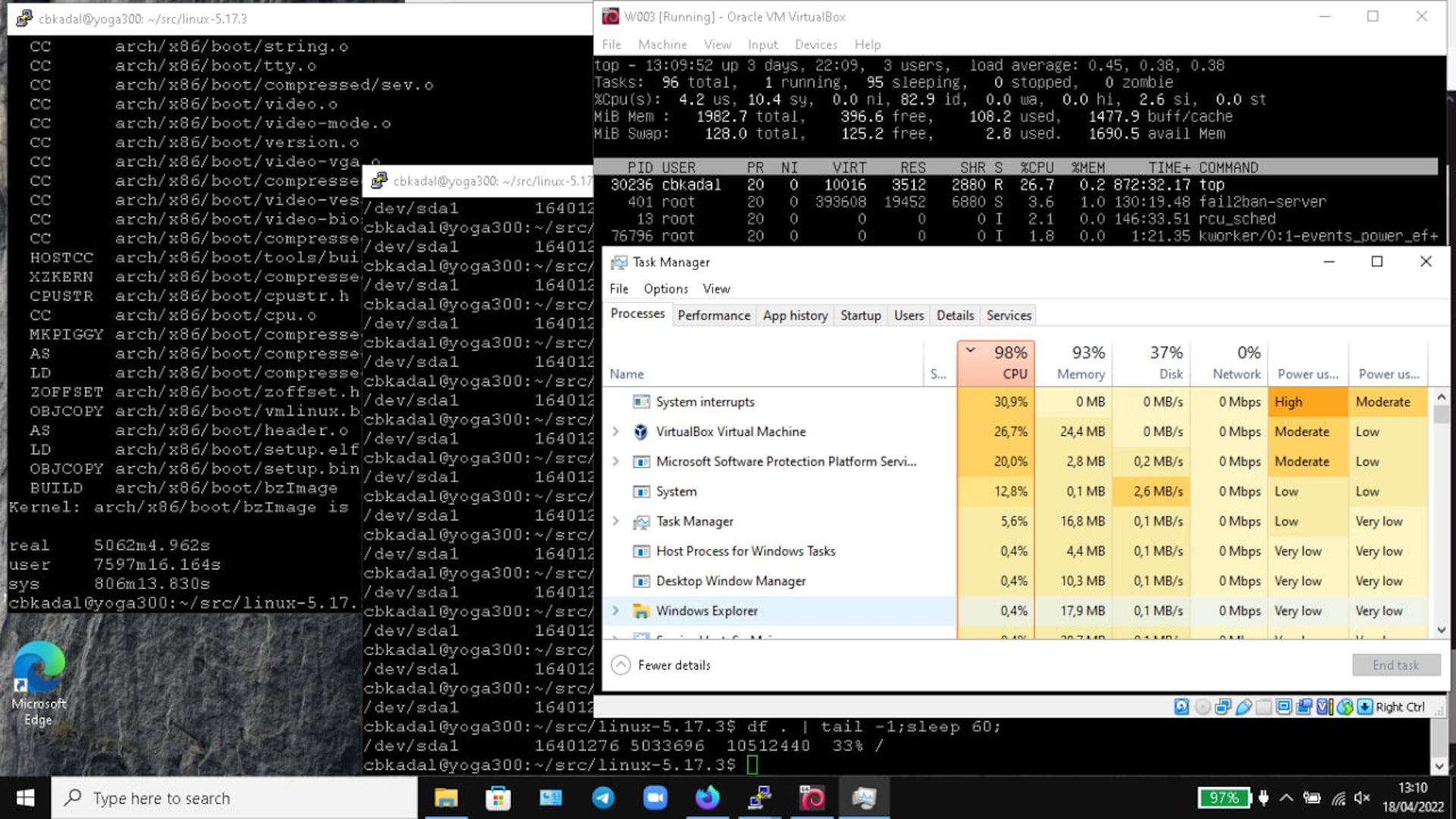This screenshot has width=1456, height=819.
Task: Expand Task Manager process row
Action: pos(616,521)
